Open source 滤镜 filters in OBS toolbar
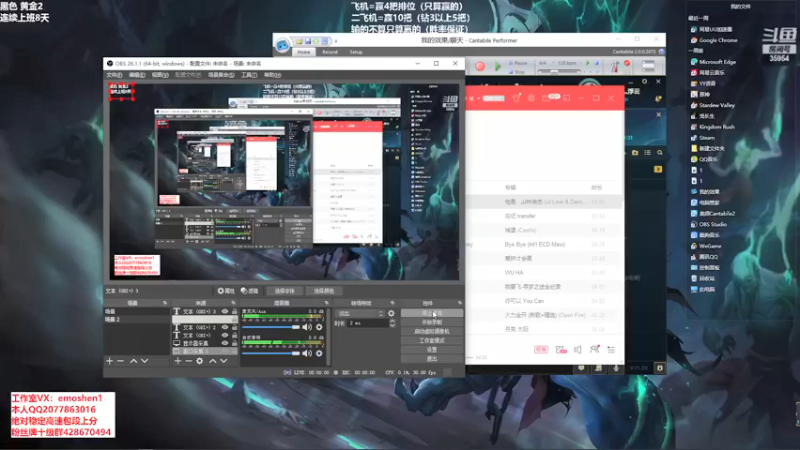 click(x=249, y=291)
